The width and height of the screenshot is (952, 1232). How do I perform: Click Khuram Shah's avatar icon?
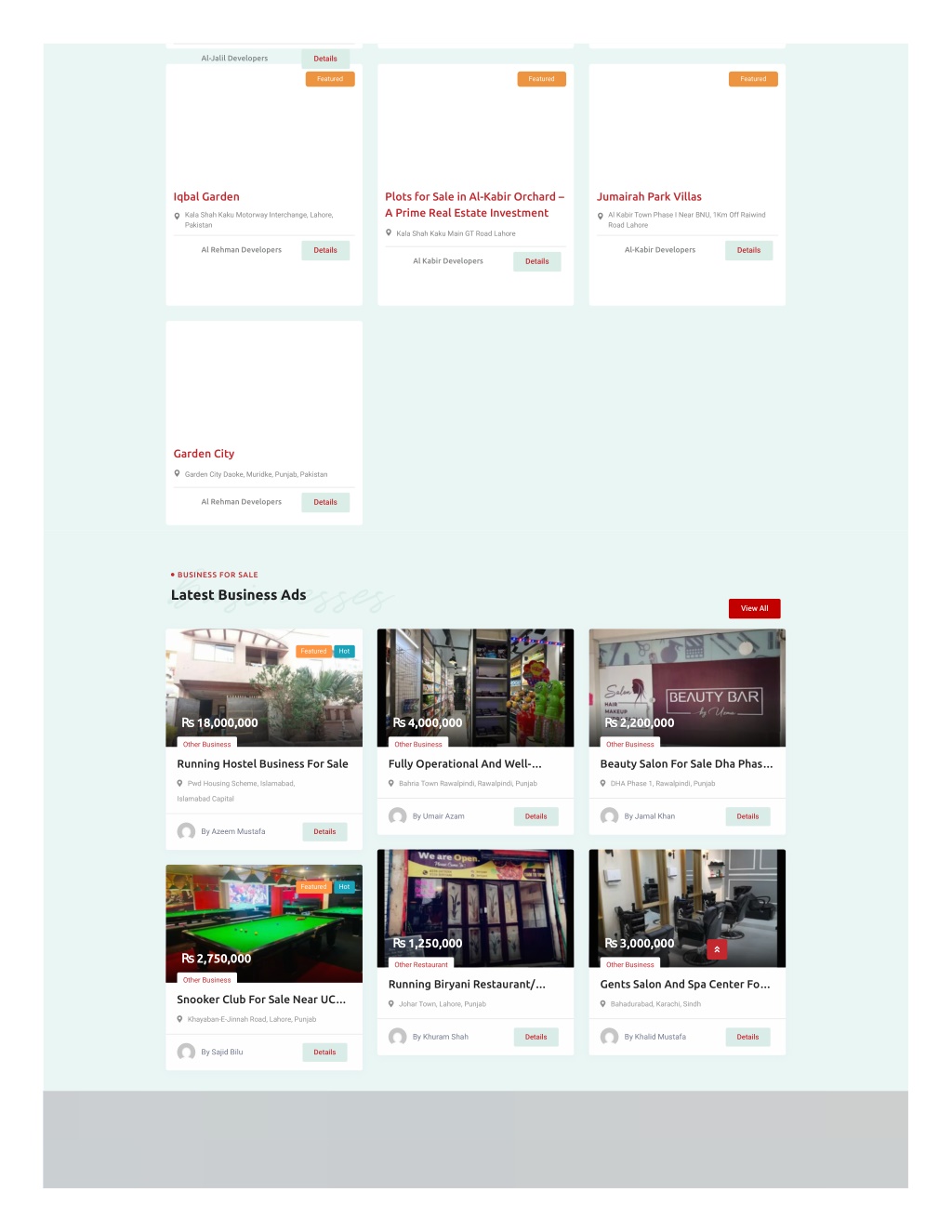pyautogui.click(x=398, y=1036)
